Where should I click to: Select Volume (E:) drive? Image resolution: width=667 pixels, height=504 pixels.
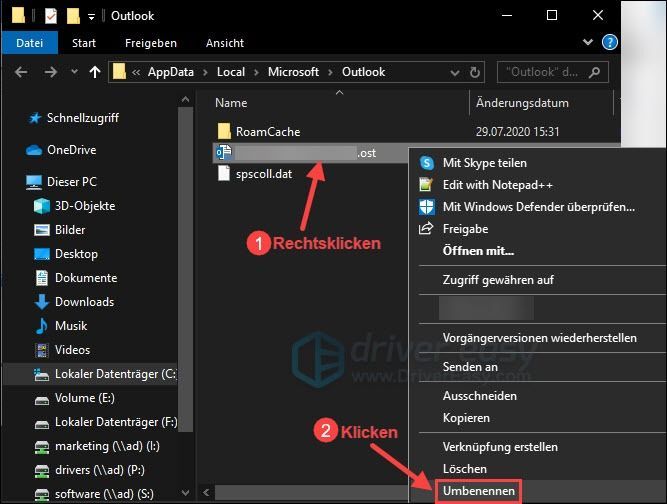point(84,398)
